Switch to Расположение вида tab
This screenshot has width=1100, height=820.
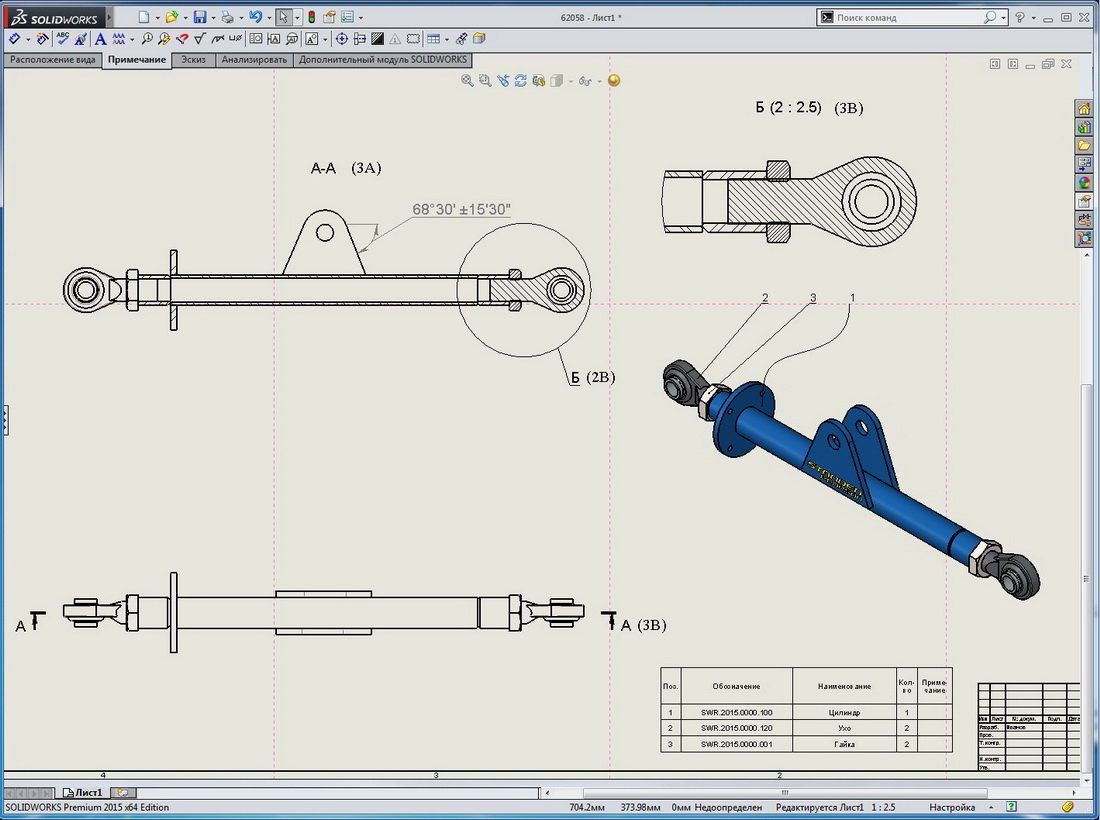point(53,60)
